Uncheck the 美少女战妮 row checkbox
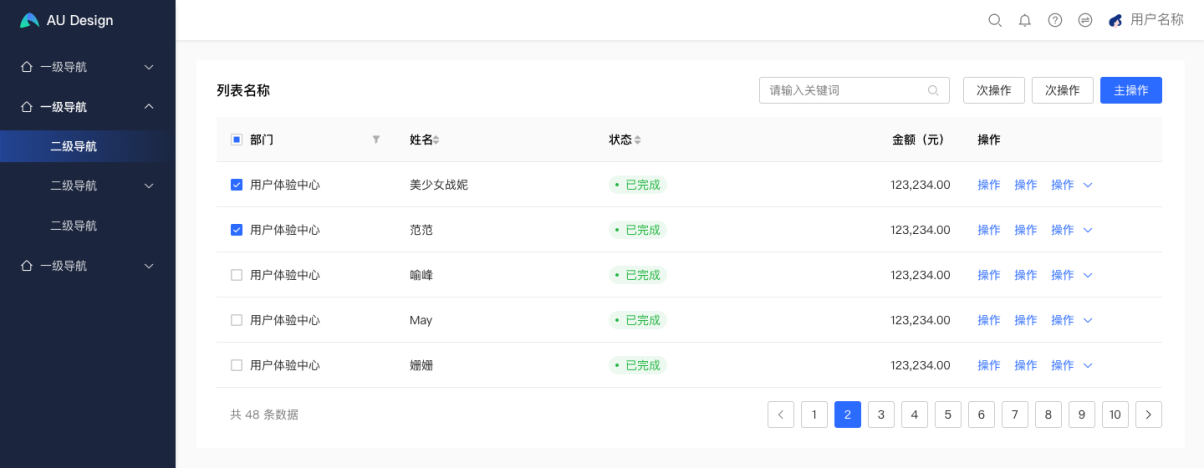 point(237,185)
